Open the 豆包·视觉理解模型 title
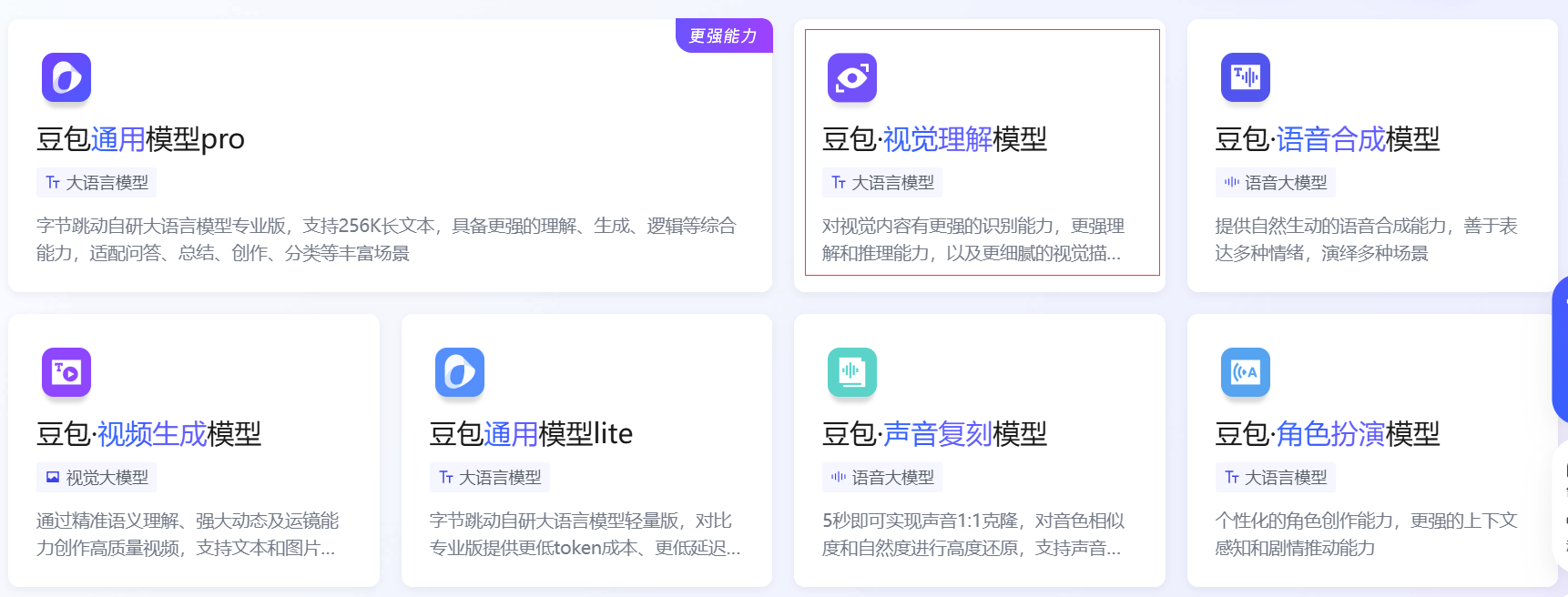 pos(934,139)
